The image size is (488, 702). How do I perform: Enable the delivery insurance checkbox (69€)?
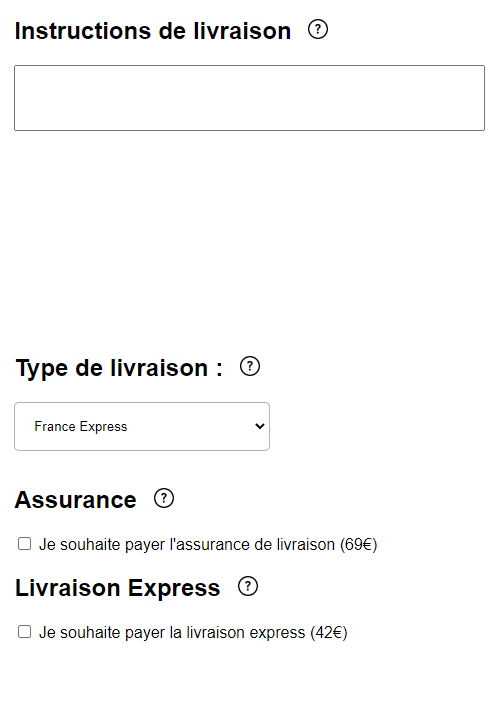[x=24, y=544]
